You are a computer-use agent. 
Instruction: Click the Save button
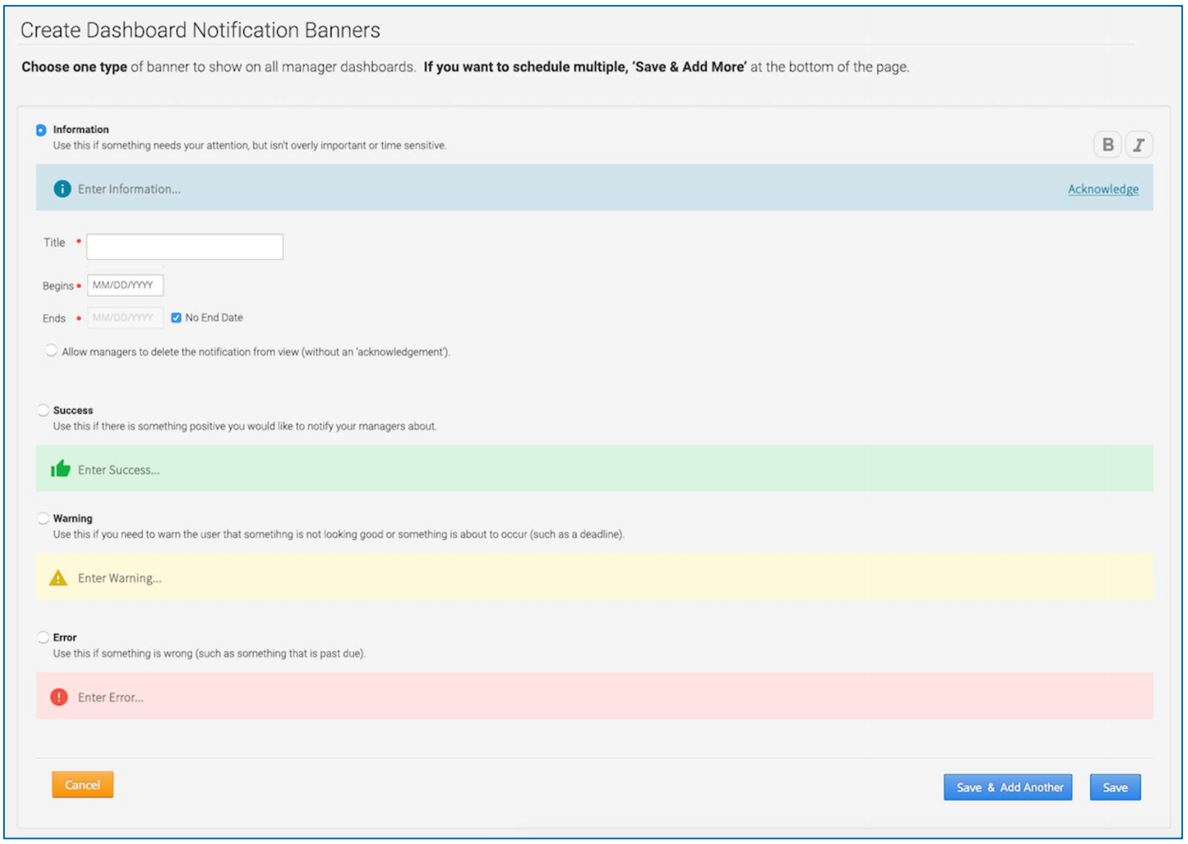point(1114,787)
